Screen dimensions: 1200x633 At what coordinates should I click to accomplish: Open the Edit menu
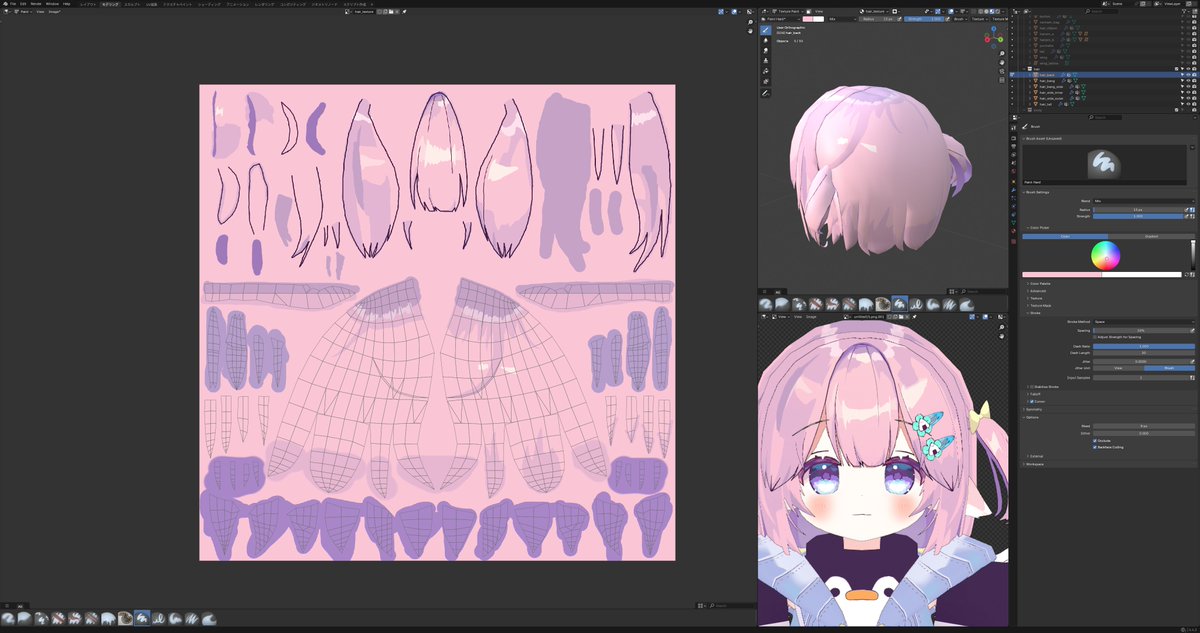(x=23, y=4)
